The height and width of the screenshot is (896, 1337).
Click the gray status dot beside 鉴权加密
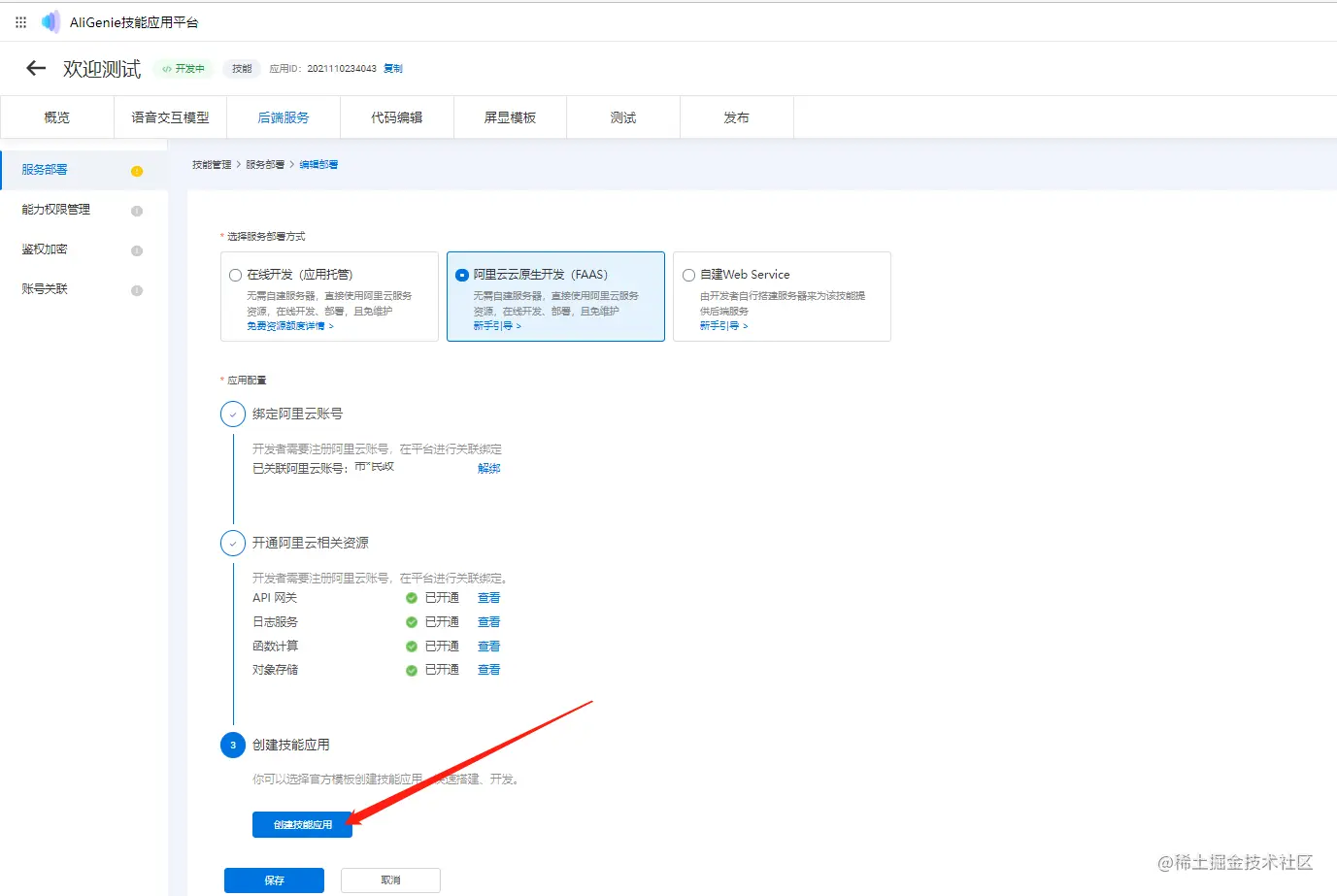(137, 250)
